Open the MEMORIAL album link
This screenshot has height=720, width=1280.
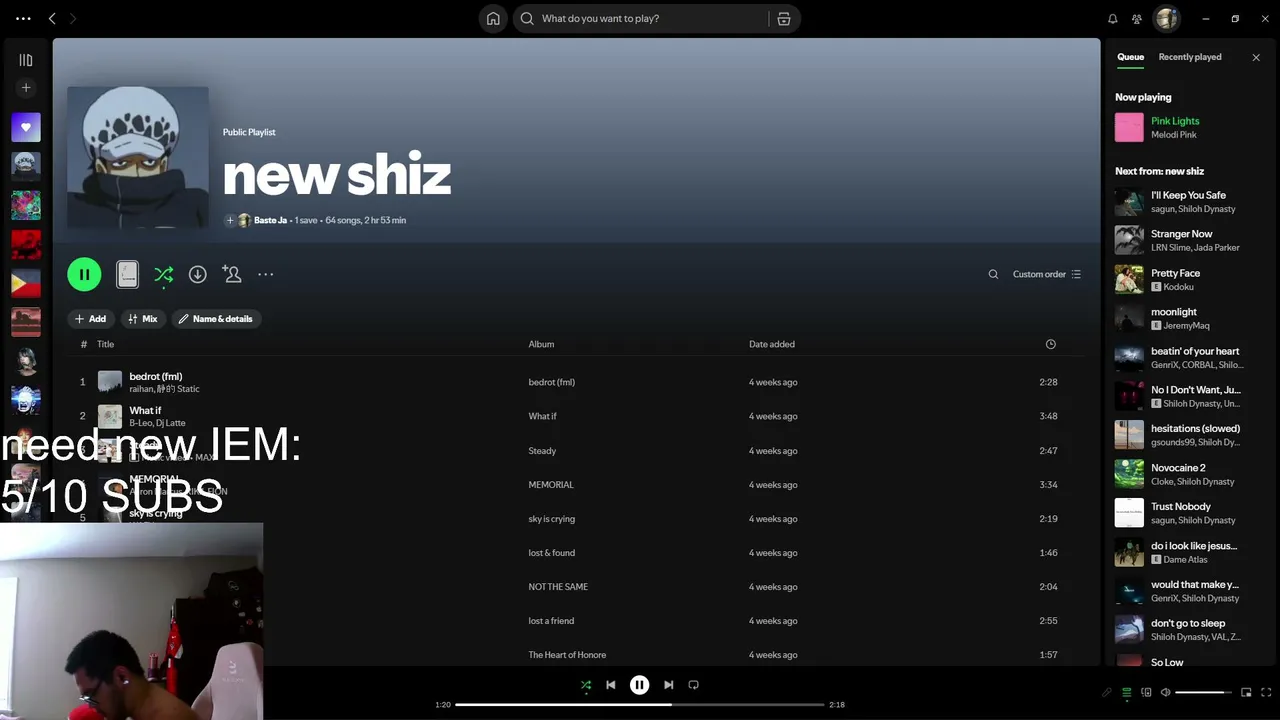point(551,485)
